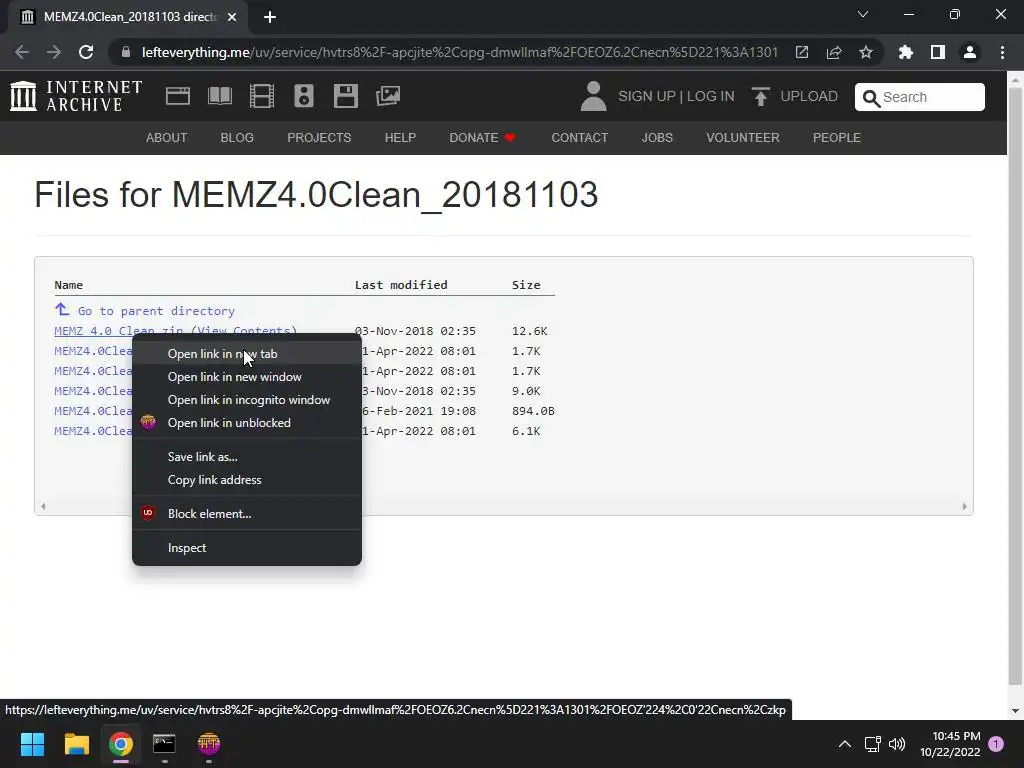The image size is (1024, 768).
Task: Click the file list left scroll arrow
Action: [43, 506]
